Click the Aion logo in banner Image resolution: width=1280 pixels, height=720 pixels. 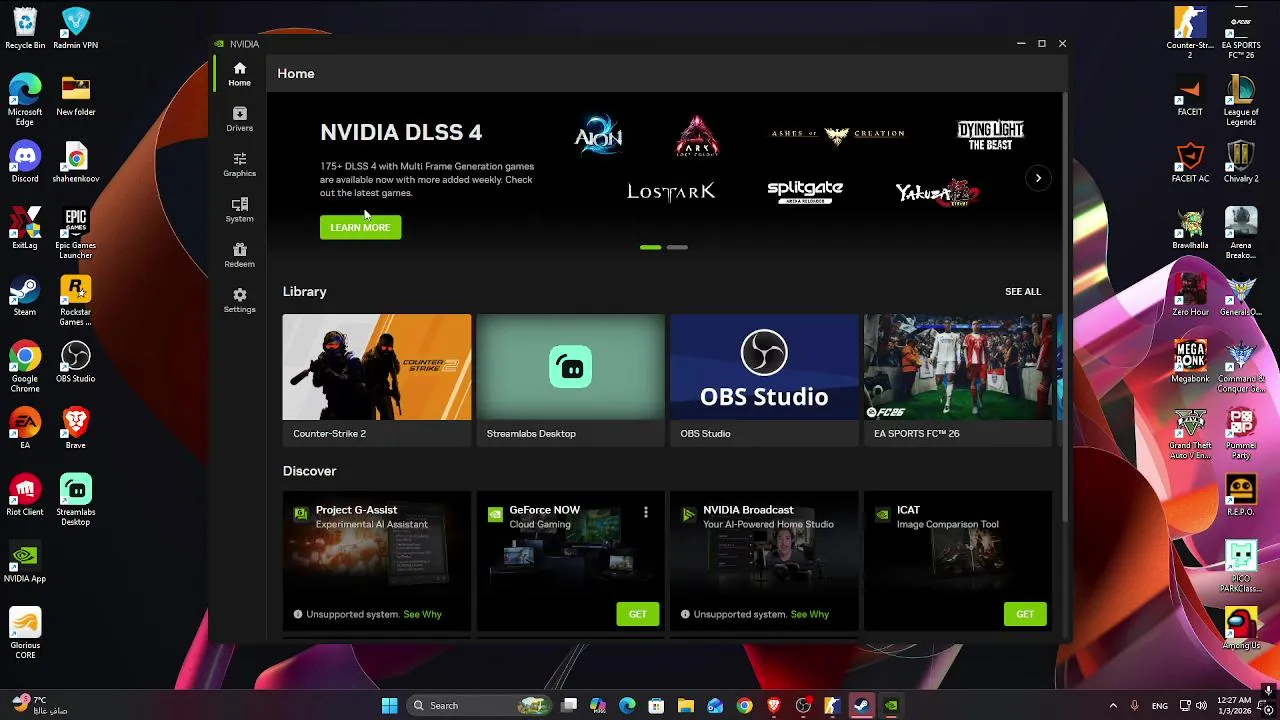tap(598, 134)
